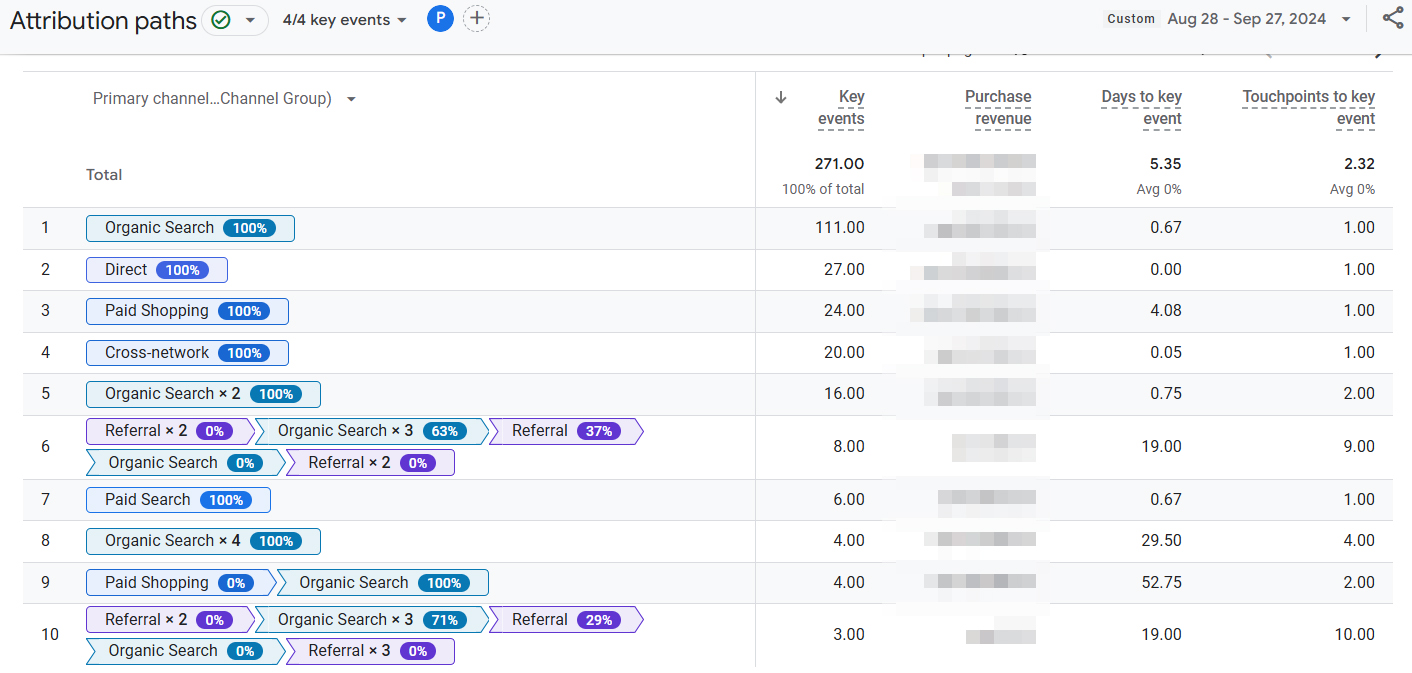
Task: Click the green data quality checkmark icon
Action: (222, 18)
